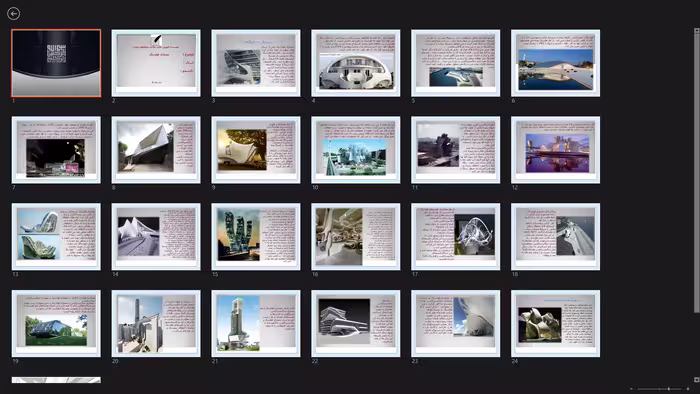
Task: Open slide 20 thumbnail
Action: coord(156,323)
